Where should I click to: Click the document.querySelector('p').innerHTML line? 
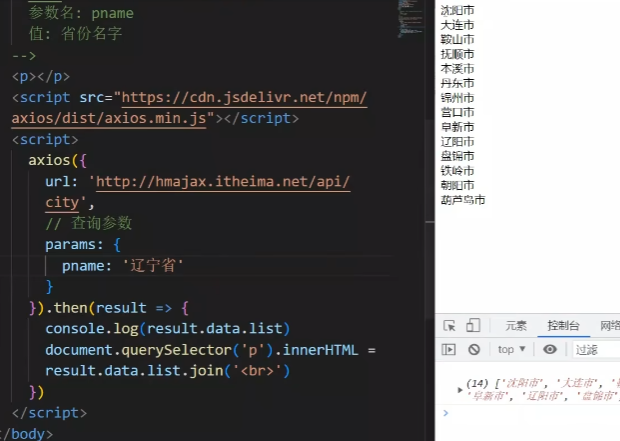(210, 350)
